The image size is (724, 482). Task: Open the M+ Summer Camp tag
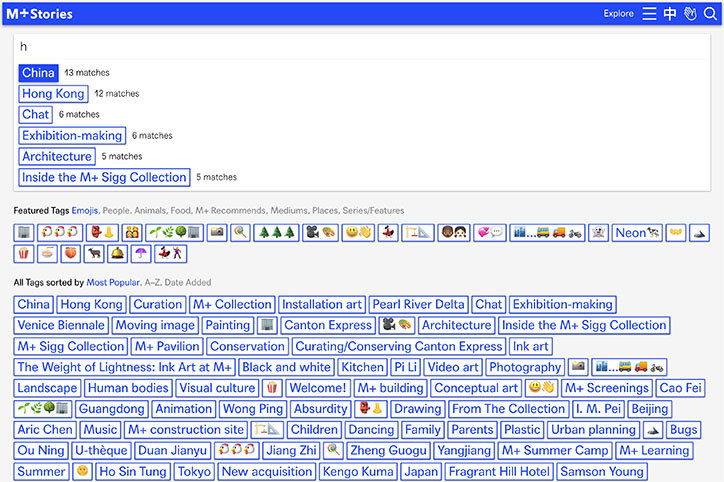point(555,450)
